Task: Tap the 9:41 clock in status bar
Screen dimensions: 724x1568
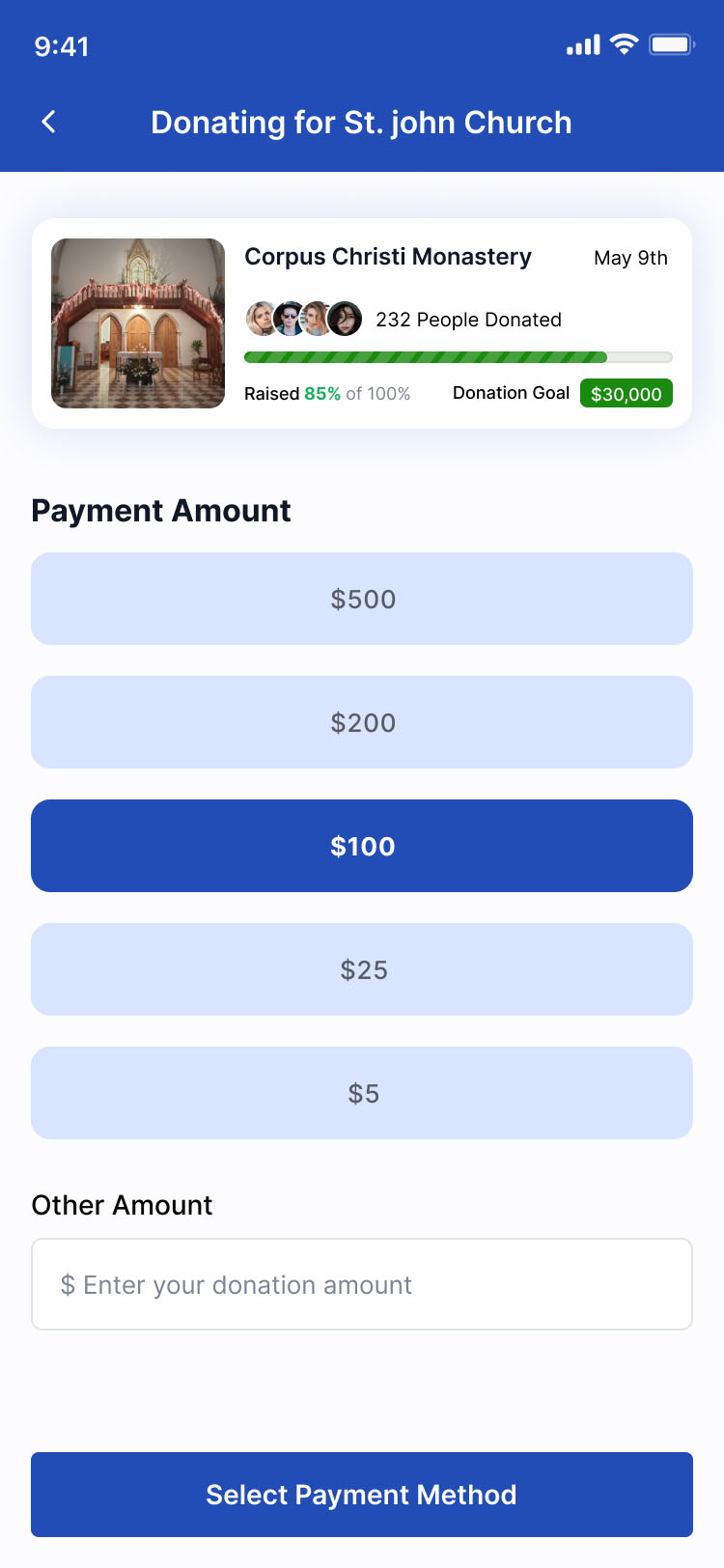Action: click(x=62, y=46)
